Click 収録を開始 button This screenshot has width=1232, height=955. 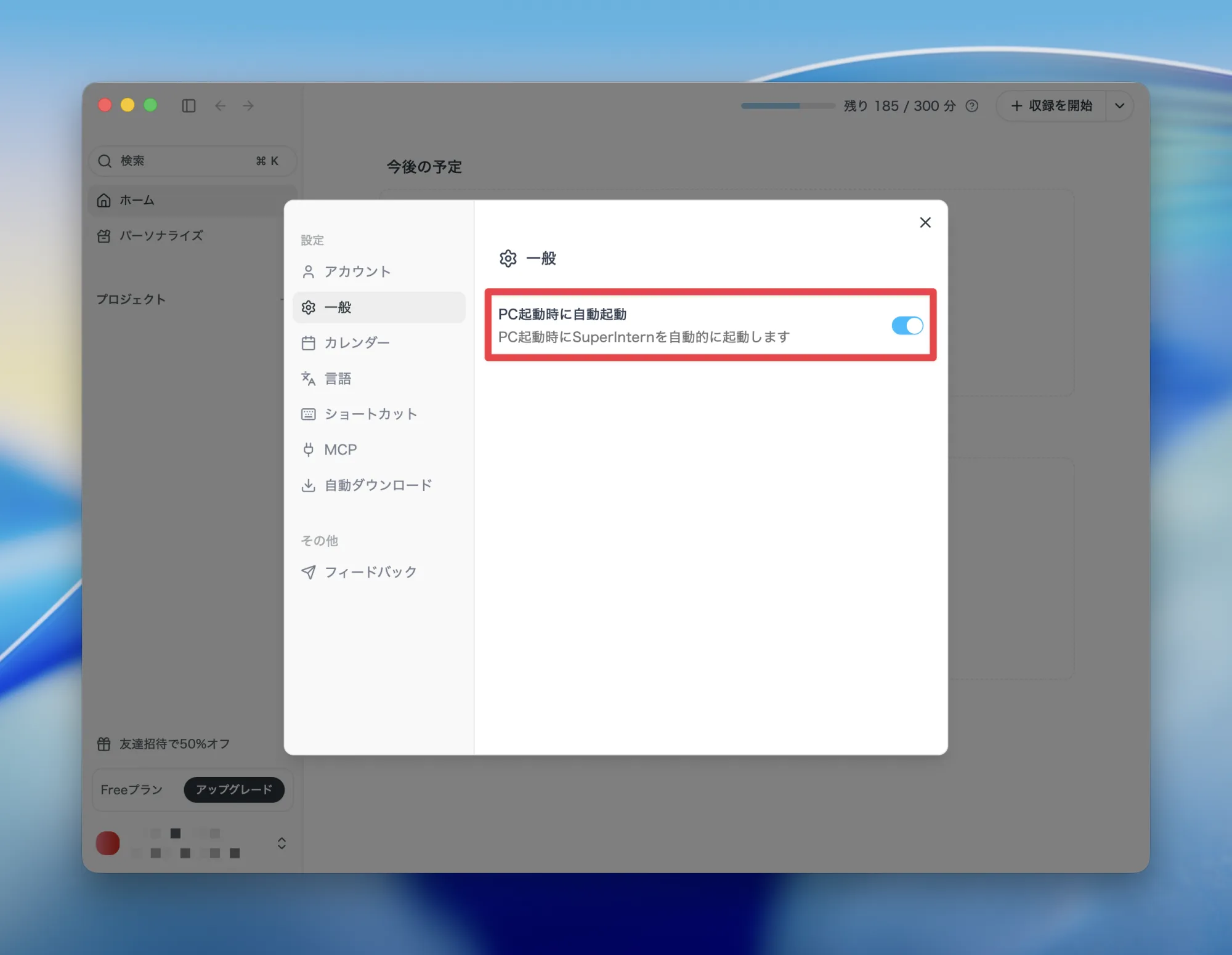[1051, 106]
